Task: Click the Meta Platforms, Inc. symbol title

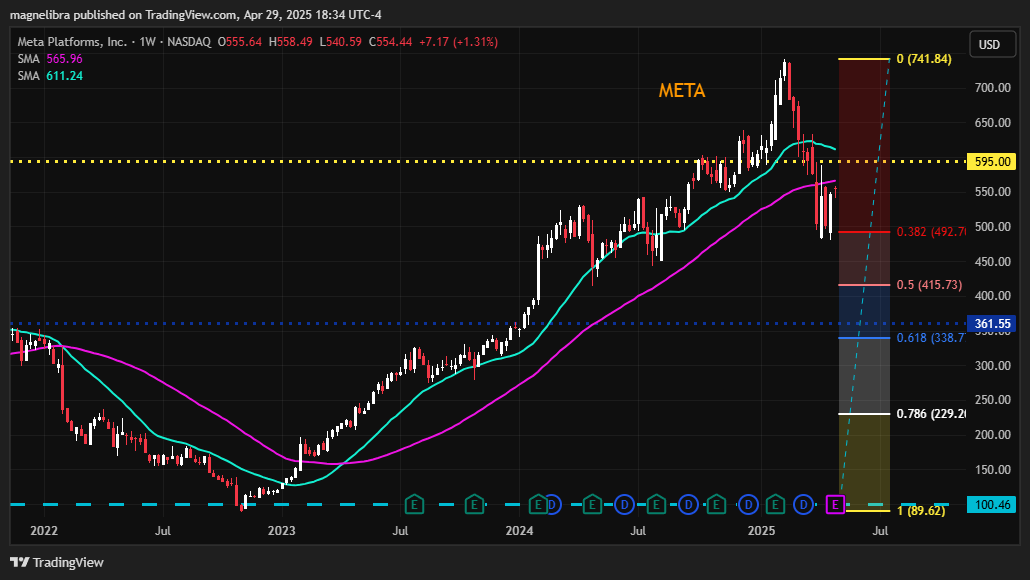Action: click(72, 42)
